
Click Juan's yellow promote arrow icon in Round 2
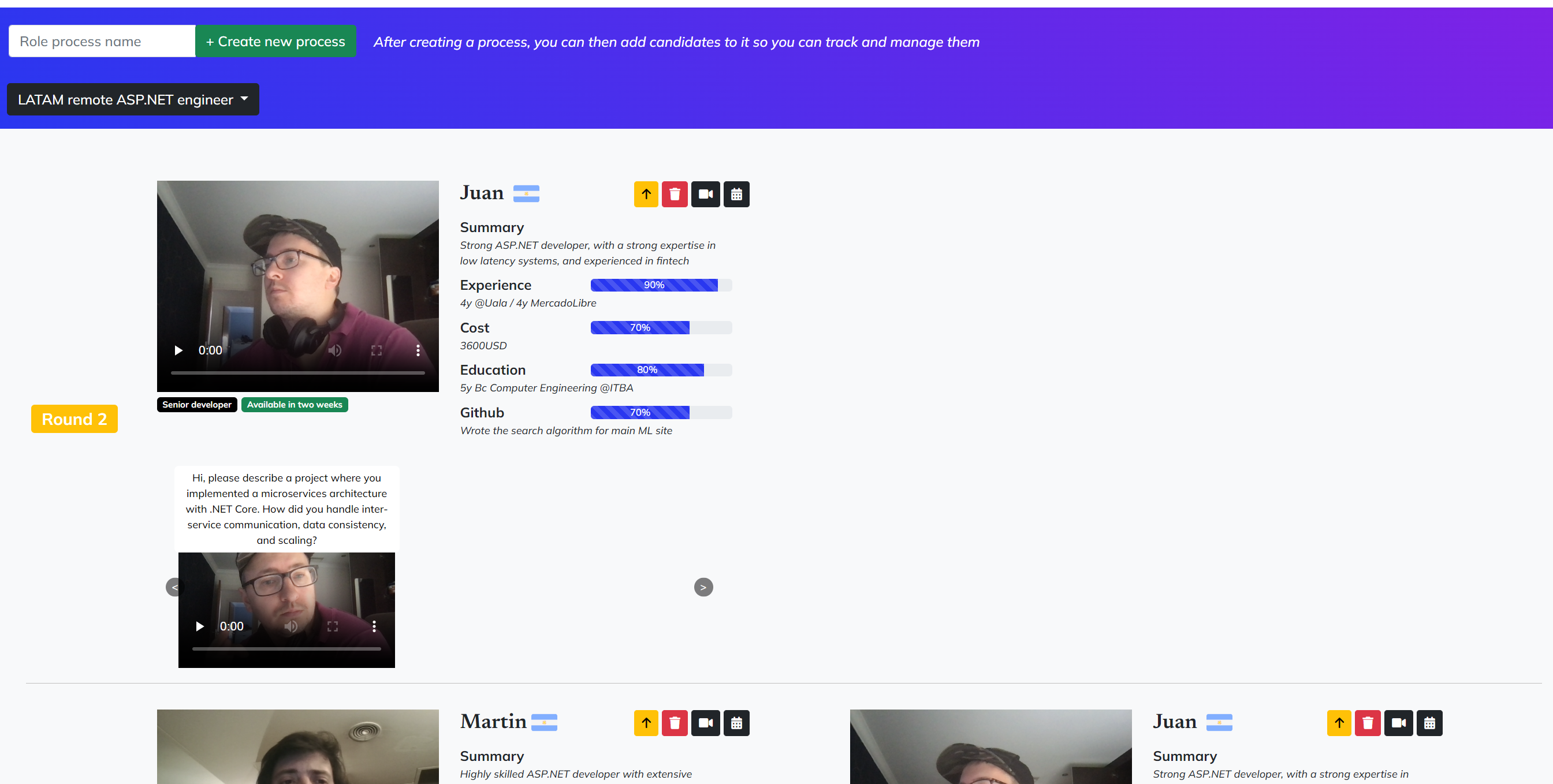[x=646, y=194]
